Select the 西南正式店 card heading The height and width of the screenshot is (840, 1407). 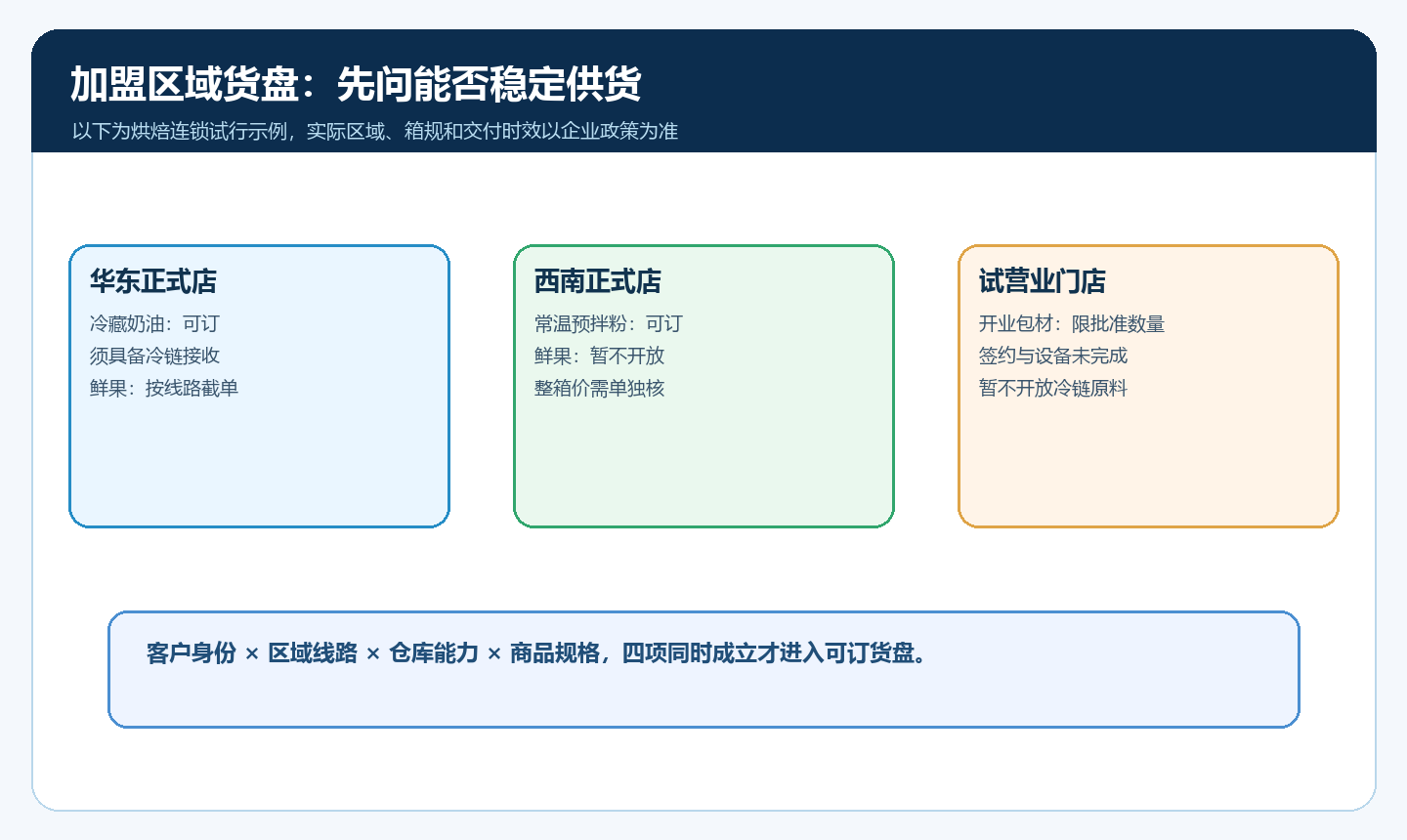(x=598, y=281)
